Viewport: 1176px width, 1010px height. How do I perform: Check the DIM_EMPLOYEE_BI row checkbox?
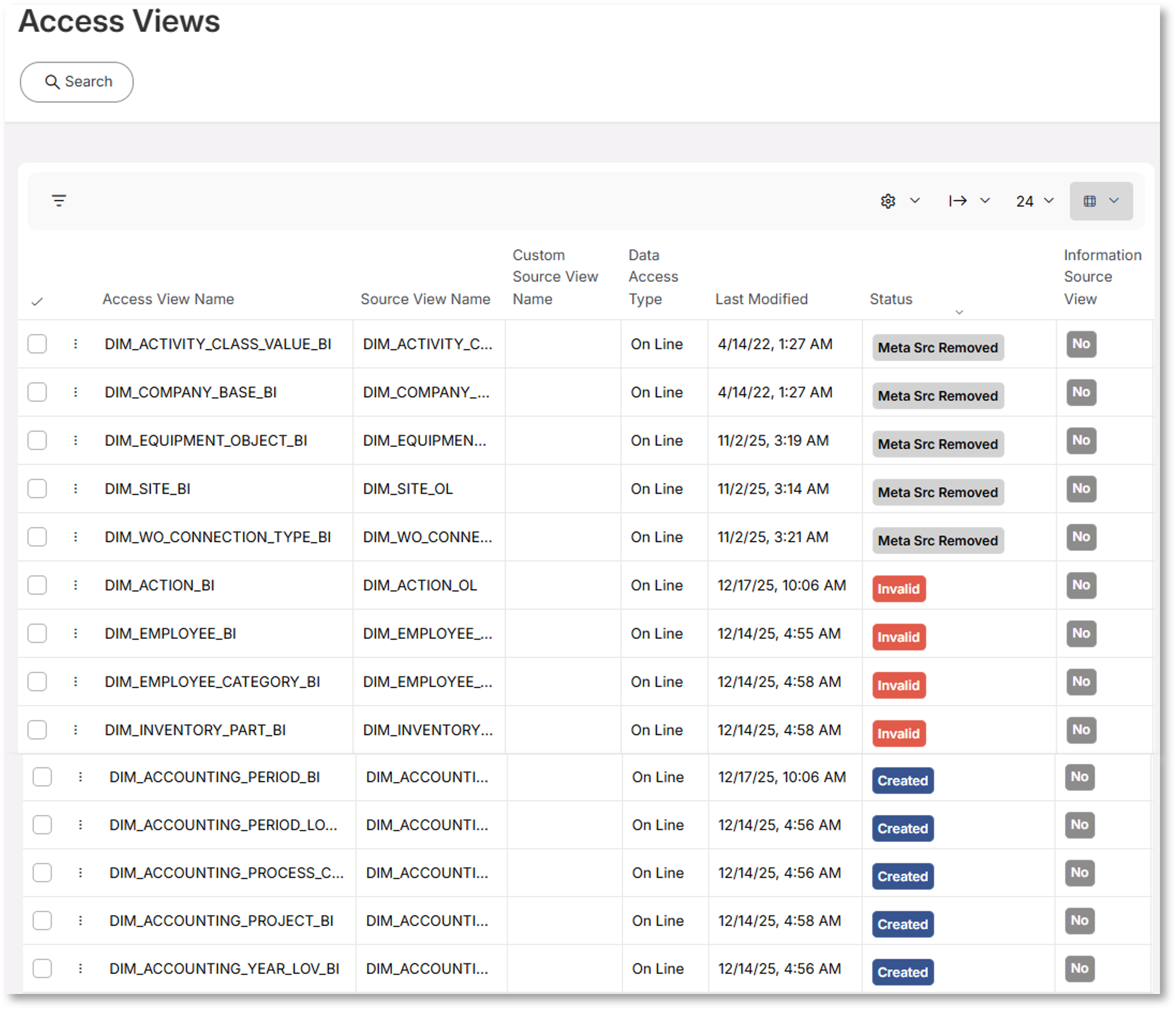[37, 633]
